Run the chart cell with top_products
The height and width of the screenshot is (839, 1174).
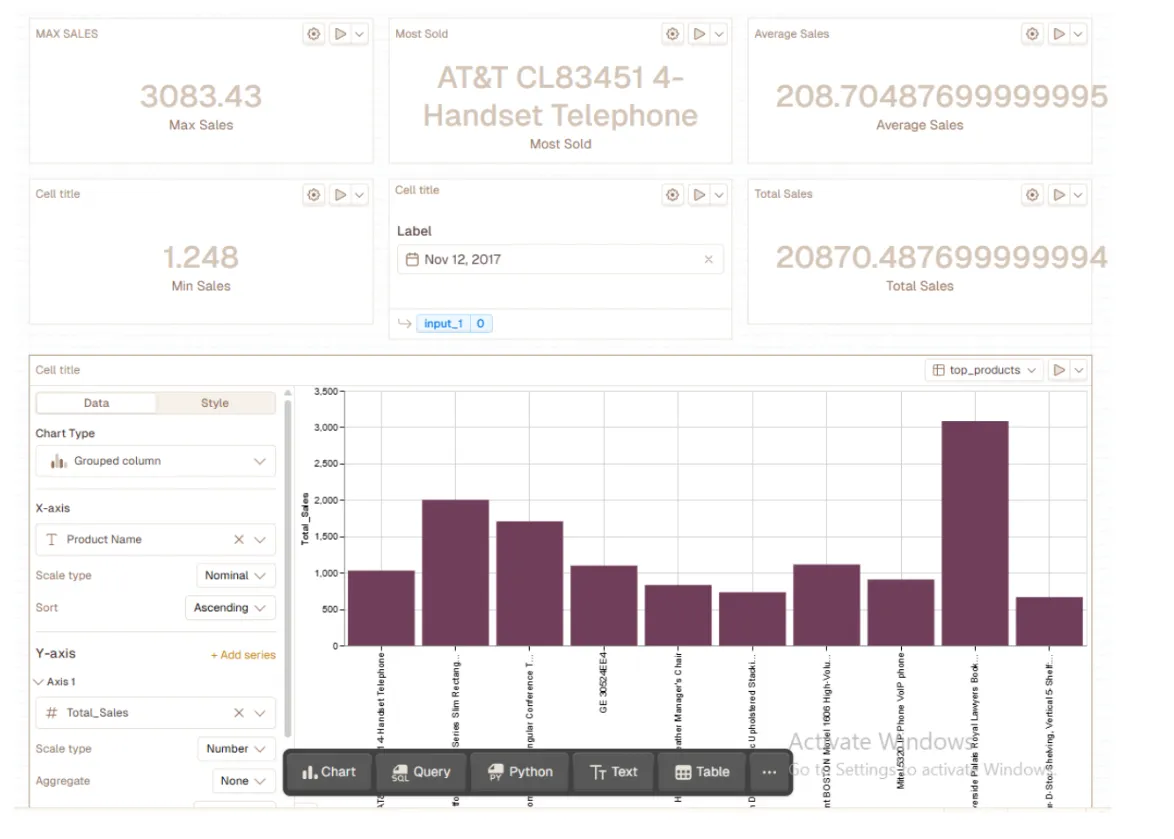1058,370
